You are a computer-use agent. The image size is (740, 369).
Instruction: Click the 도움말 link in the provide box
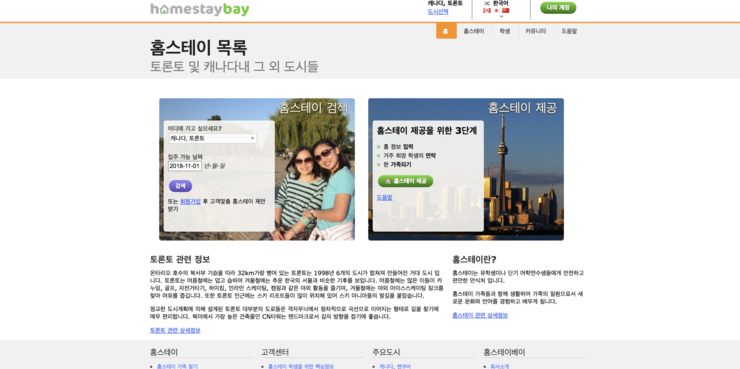click(x=384, y=197)
